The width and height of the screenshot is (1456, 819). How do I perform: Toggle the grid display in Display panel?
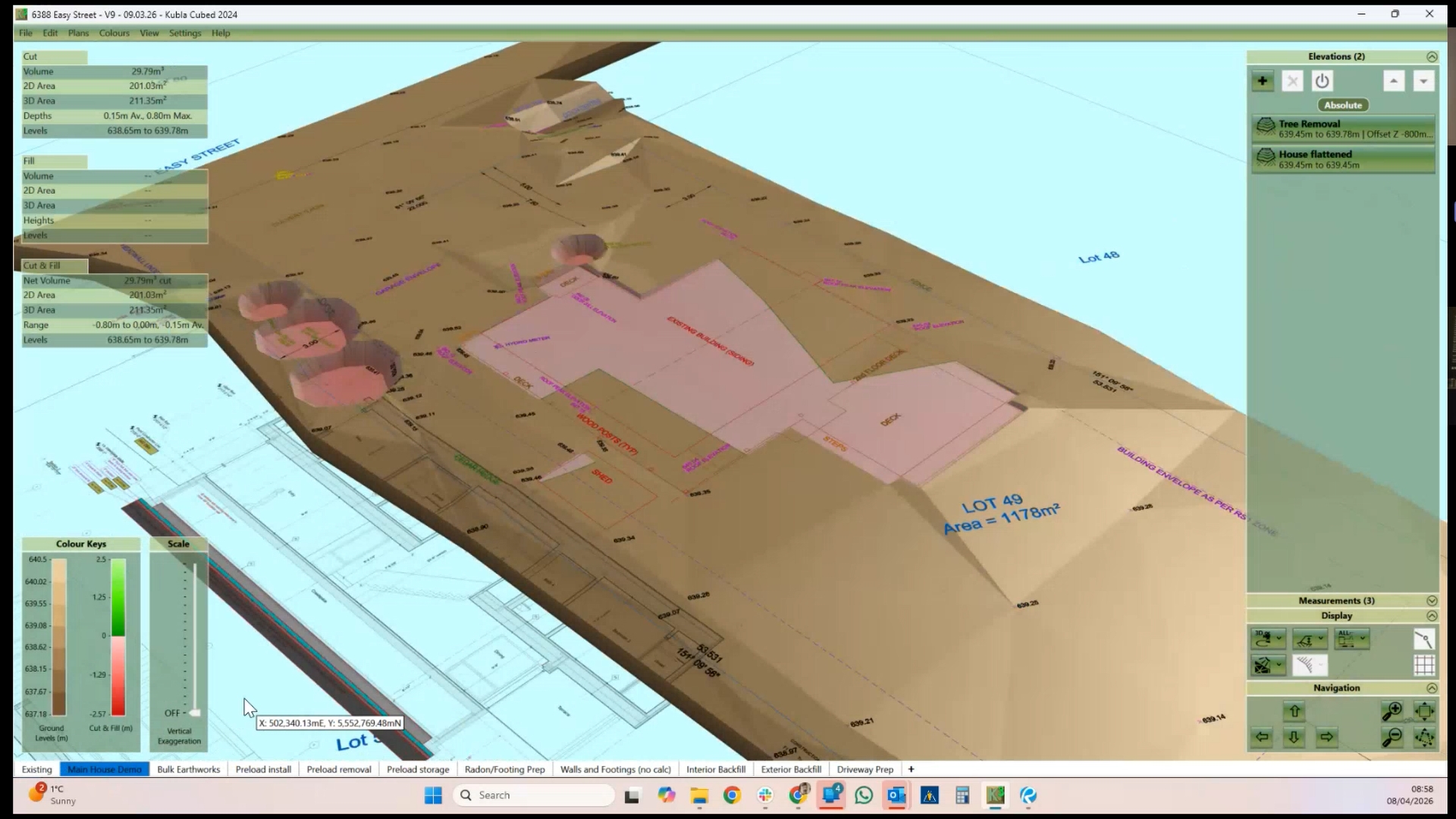coord(1424,666)
